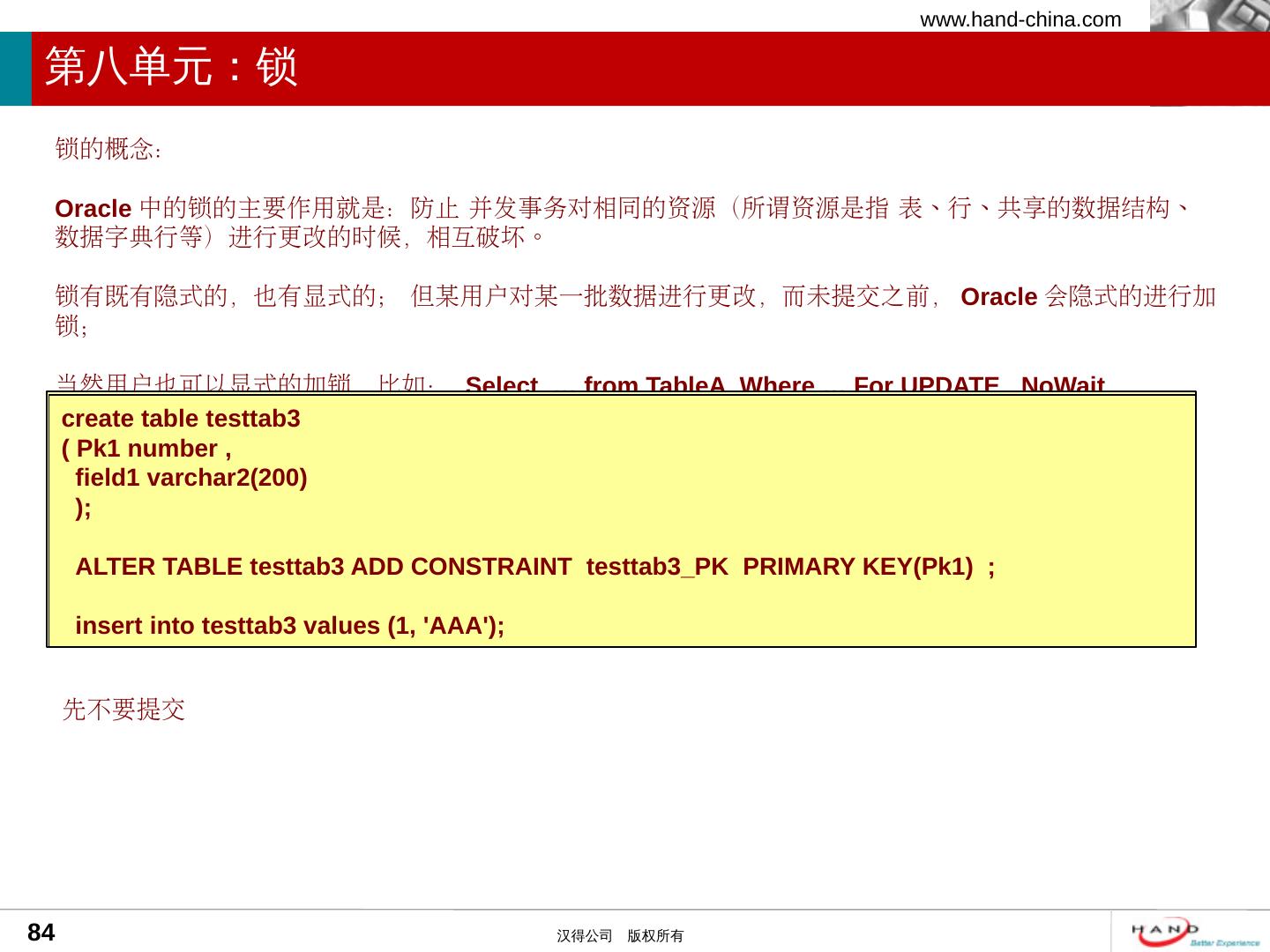Select the slide title 第八单元：锁
This screenshot has width=1270, height=952.
[172, 67]
